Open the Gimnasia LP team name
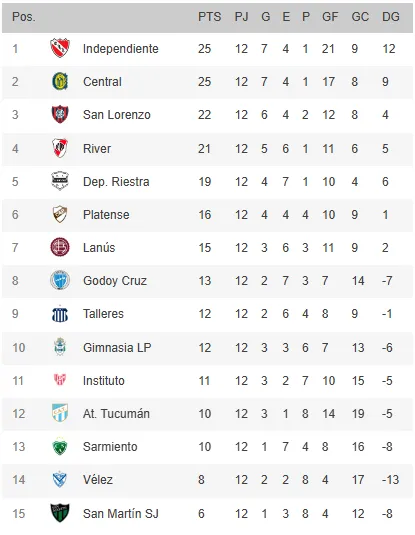Viewport: 415px width, 535px height. tap(117, 348)
